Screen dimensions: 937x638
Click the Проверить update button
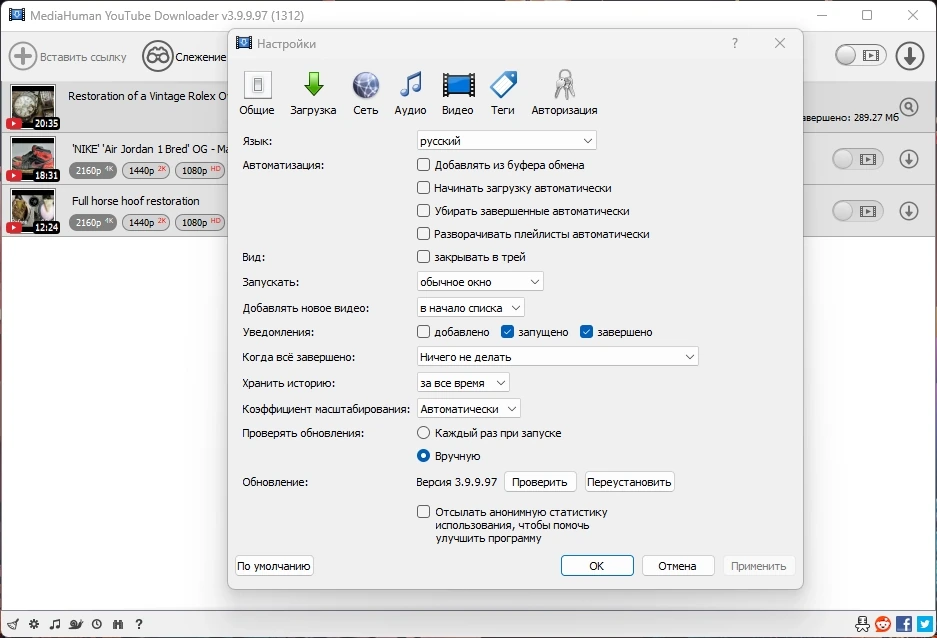[x=540, y=481]
